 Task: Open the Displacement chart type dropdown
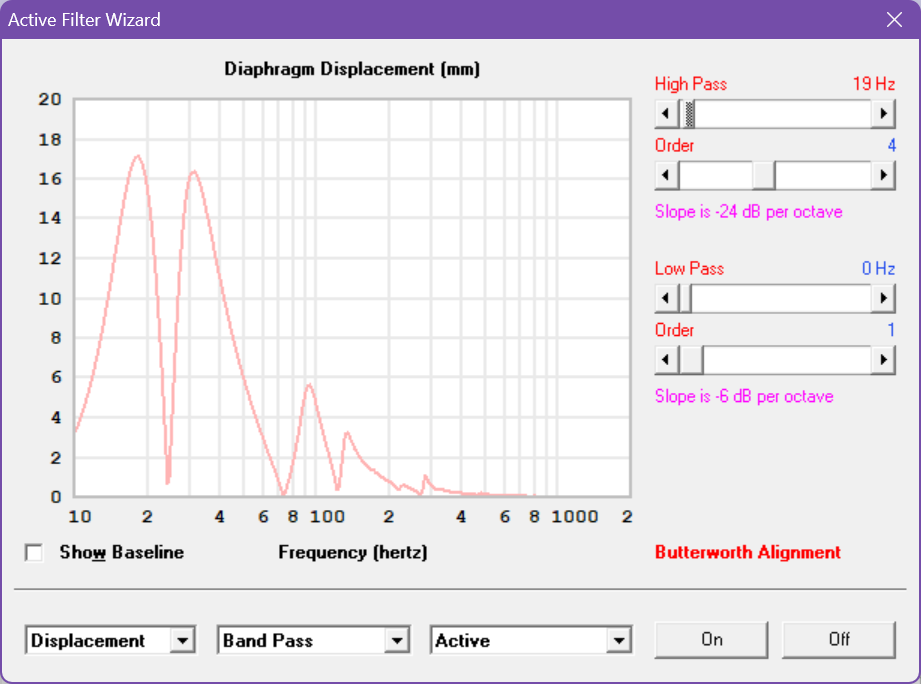click(183, 641)
